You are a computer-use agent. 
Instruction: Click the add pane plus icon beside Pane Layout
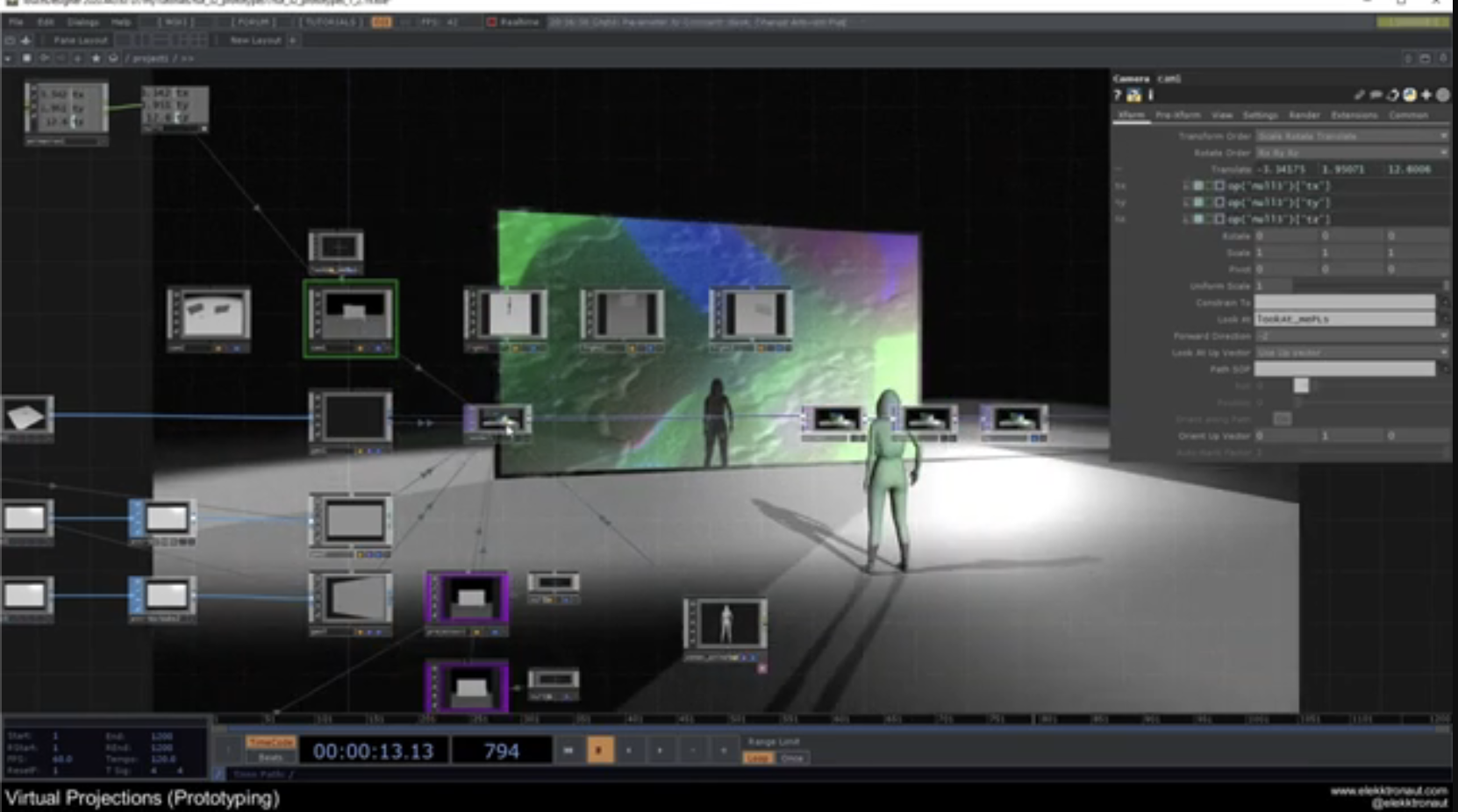click(x=25, y=40)
